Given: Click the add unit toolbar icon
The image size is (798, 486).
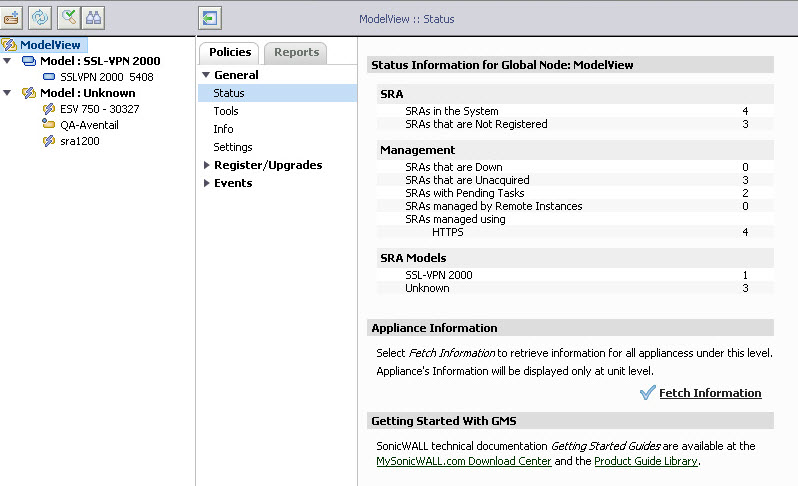Looking at the screenshot, I should click(x=11, y=18).
